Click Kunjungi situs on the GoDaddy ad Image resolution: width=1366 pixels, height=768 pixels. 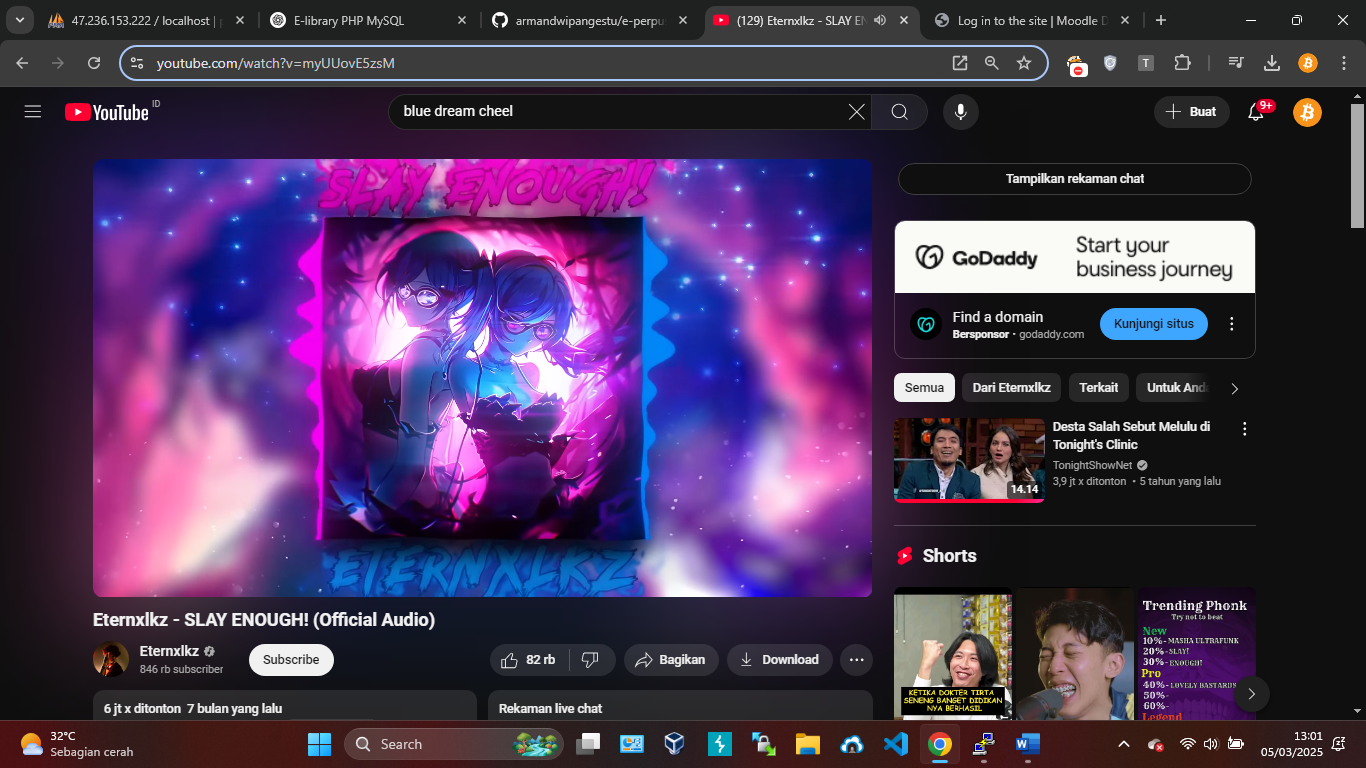coord(1154,324)
